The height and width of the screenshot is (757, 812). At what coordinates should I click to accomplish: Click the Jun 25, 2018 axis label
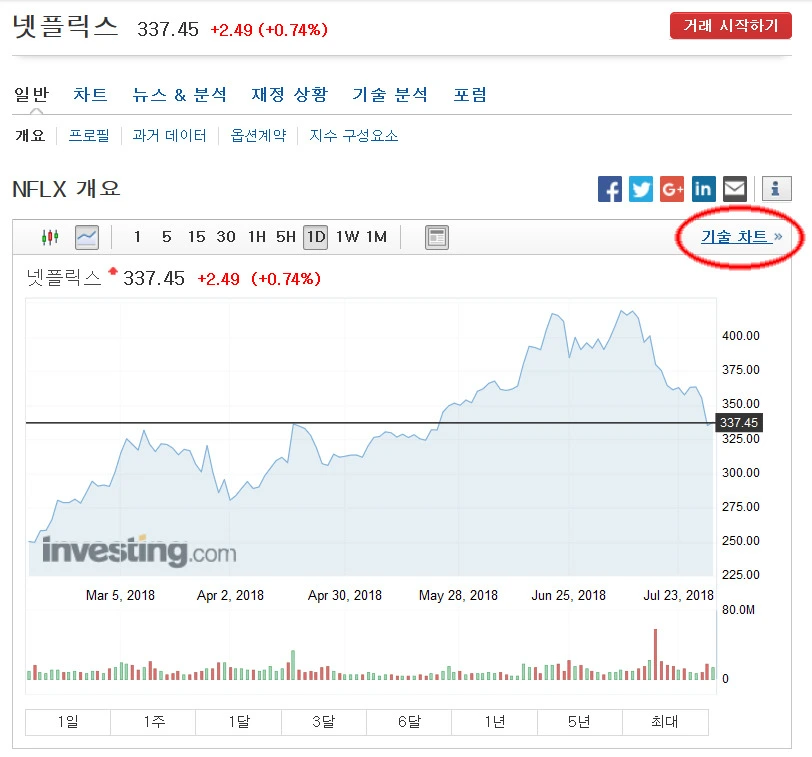(569, 595)
